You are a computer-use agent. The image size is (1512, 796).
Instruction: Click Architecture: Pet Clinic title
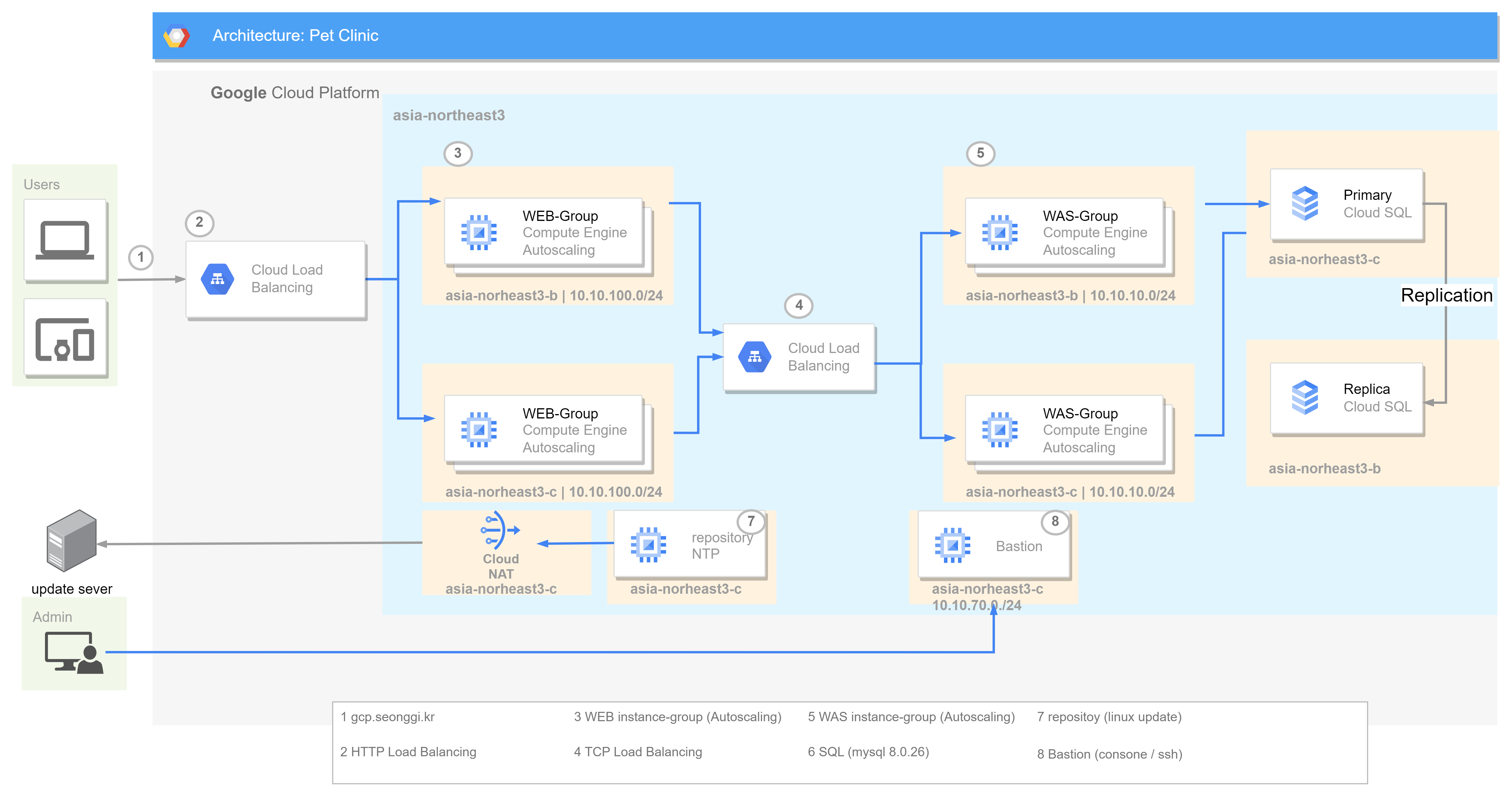click(295, 36)
